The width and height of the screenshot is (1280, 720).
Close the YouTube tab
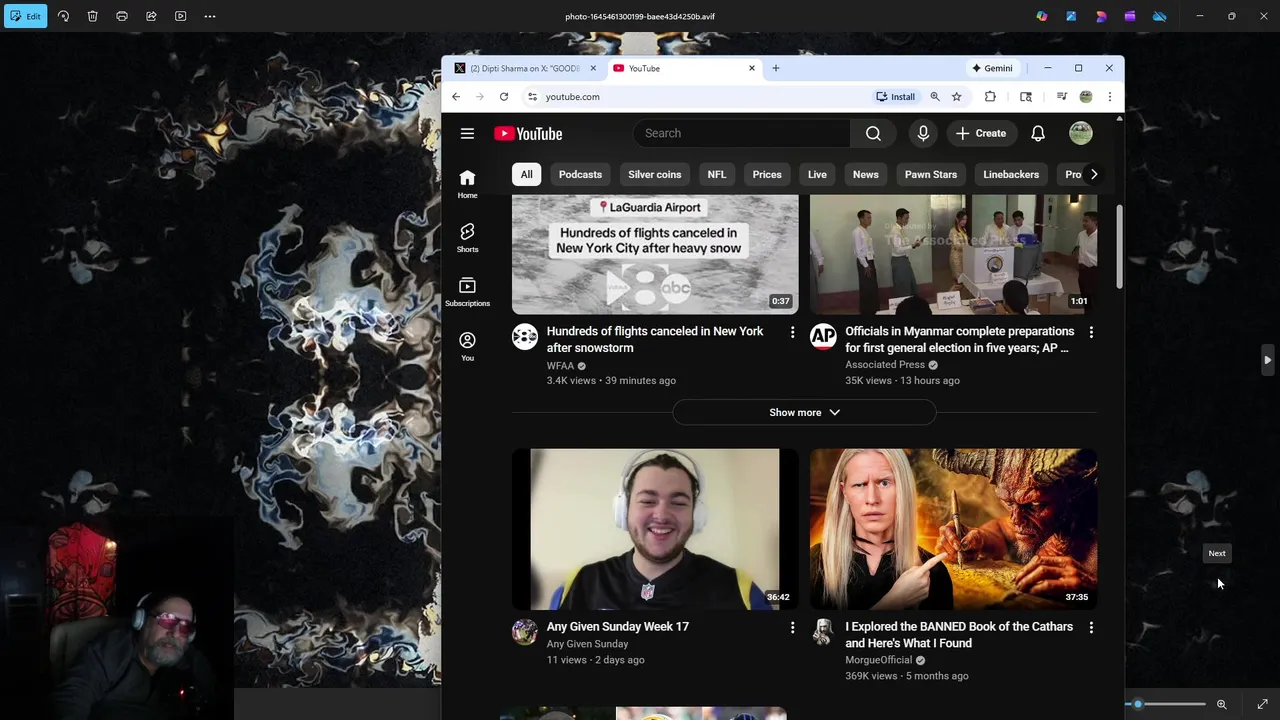(x=752, y=68)
